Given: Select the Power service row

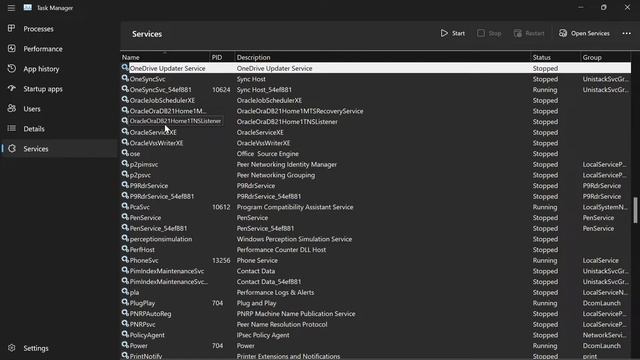Looking at the screenshot, I should [x=376, y=345].
